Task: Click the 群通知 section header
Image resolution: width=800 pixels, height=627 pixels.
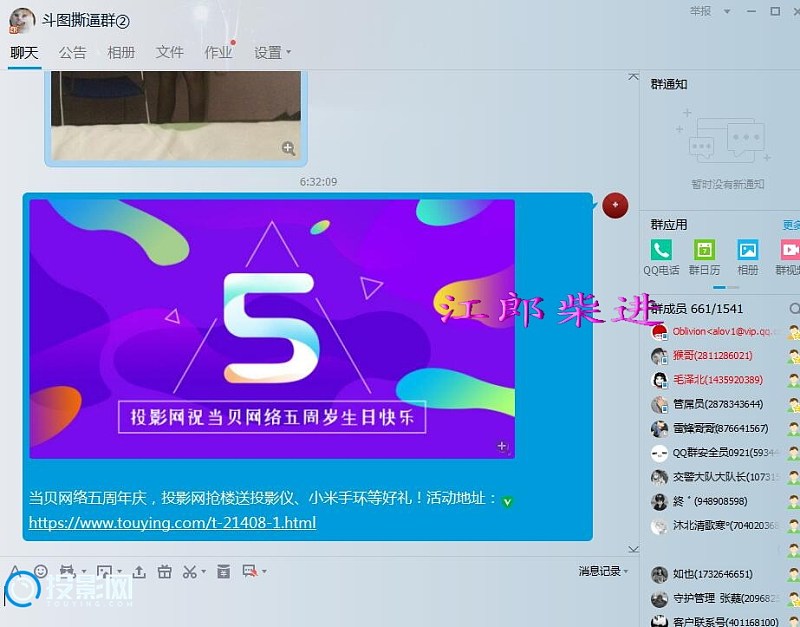Action: (x=669, y=84)
